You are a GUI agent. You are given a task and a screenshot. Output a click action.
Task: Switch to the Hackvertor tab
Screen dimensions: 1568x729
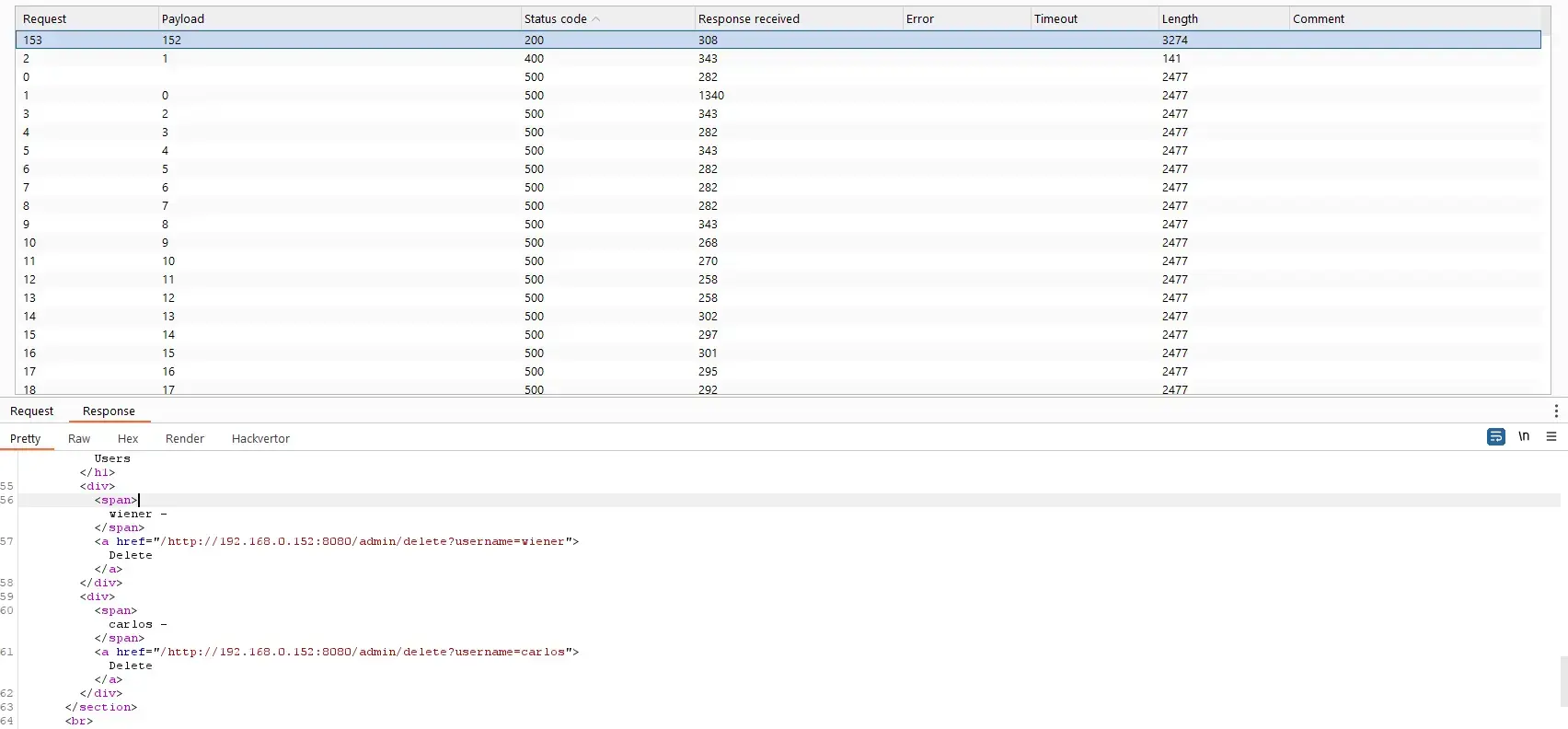point(260,439)
